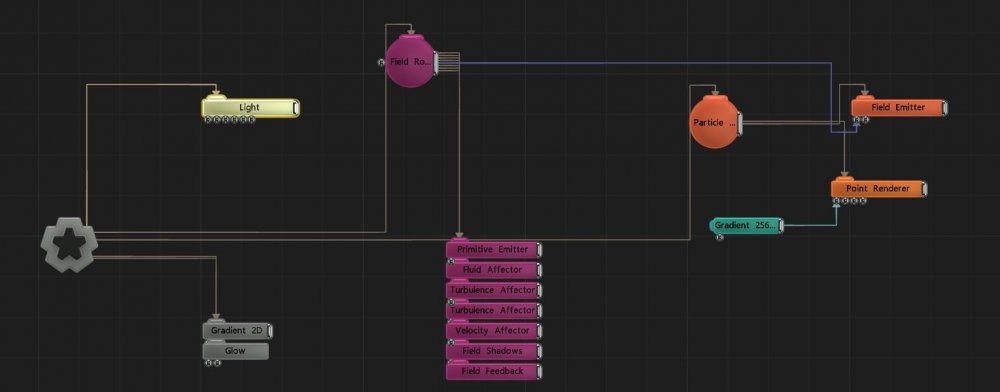This screenshot has width=1000, height=392.
Task: Click the output connector of Gradient 256
Action: 781,226
